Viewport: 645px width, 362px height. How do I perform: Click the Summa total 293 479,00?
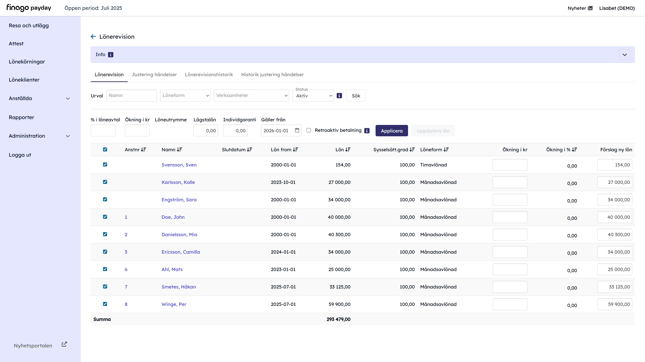339,319
